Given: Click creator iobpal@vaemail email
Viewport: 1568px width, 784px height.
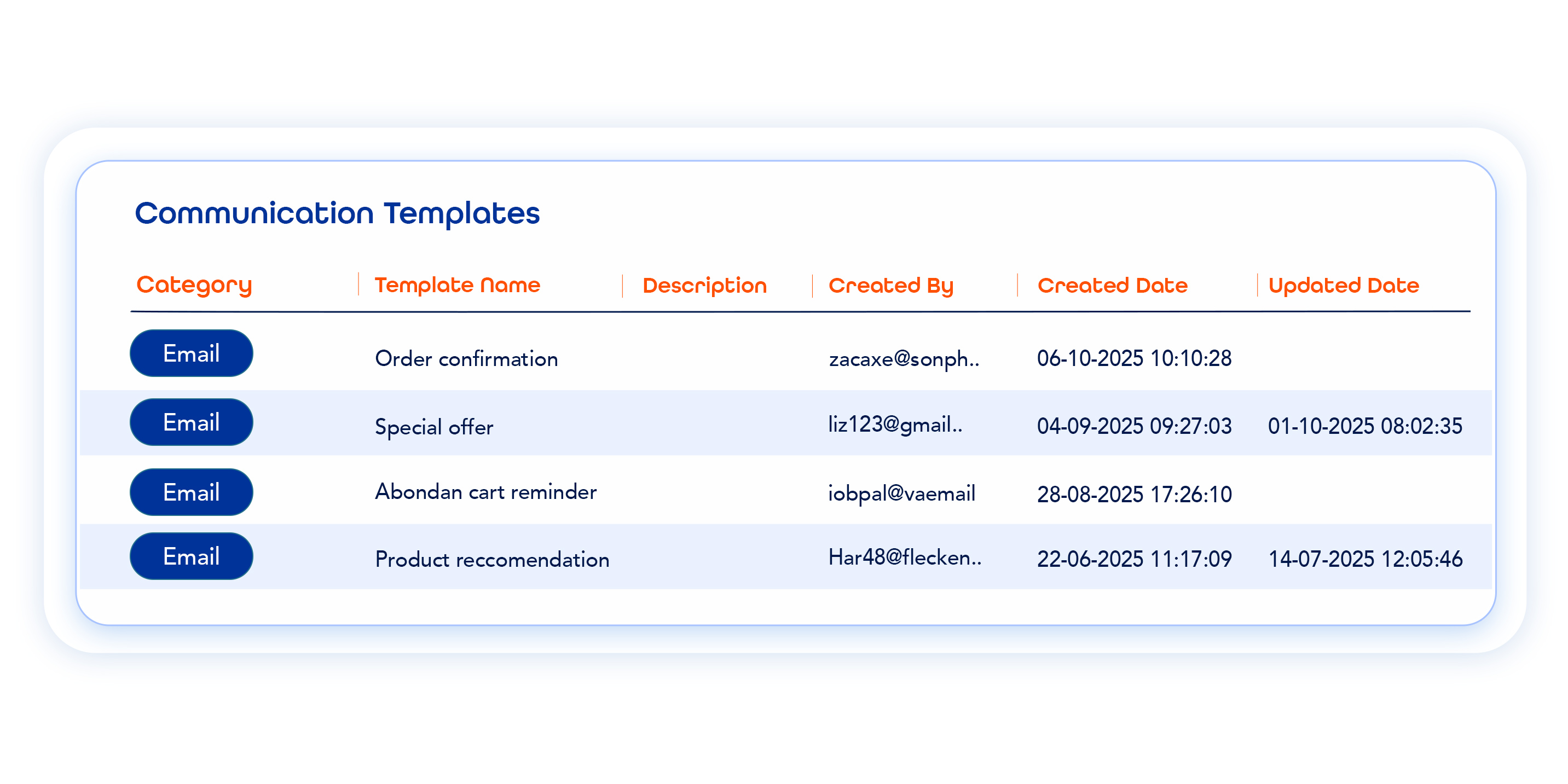Looking at the screenshot, I should click(901, 493).
